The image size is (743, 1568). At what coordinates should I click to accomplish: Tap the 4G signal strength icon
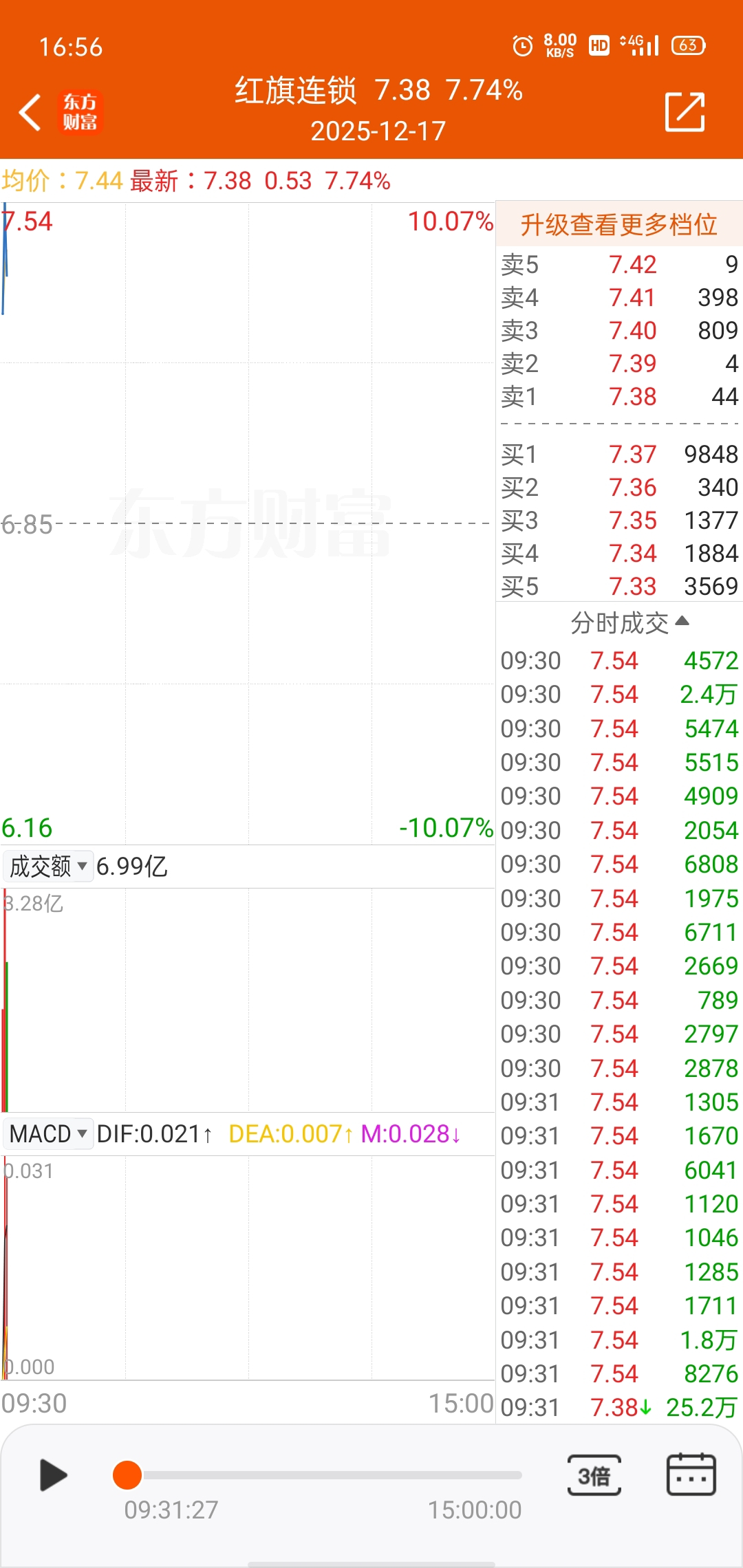point(639,45)
